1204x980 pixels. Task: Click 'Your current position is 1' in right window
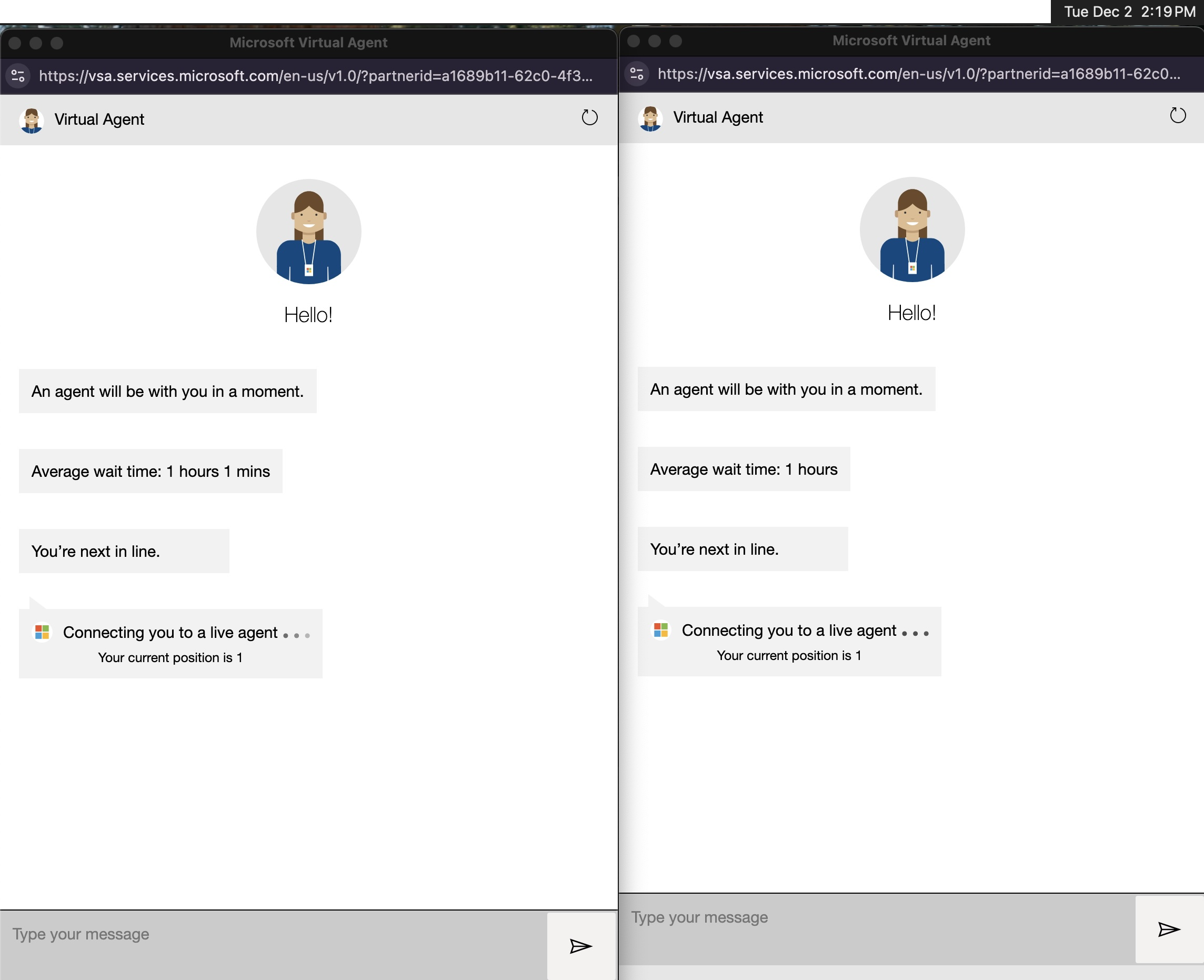tap(789, 655)
